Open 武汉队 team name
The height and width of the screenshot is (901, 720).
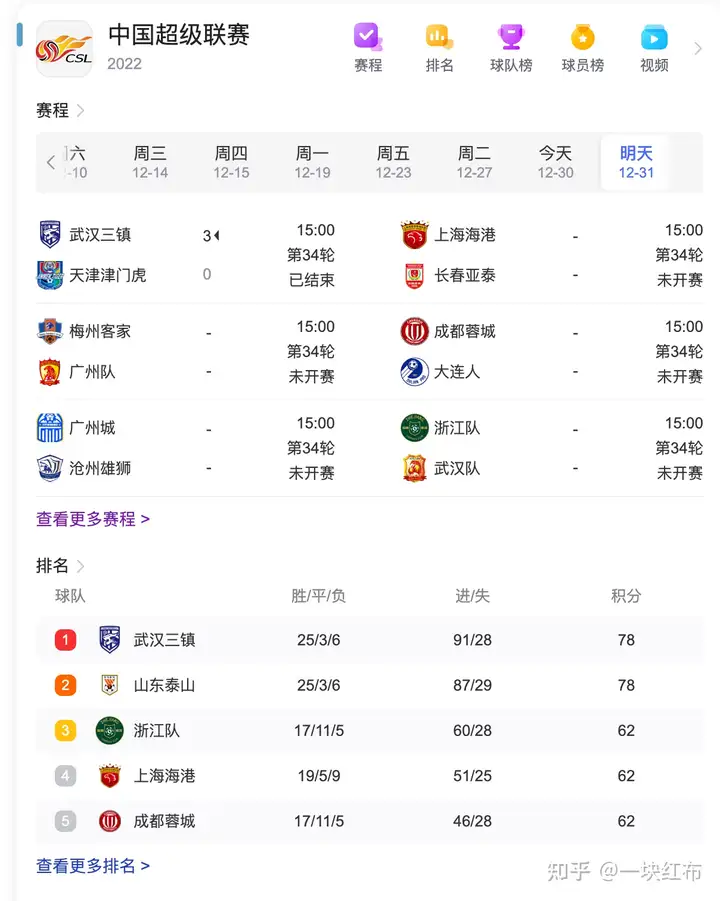coord(457,468)
